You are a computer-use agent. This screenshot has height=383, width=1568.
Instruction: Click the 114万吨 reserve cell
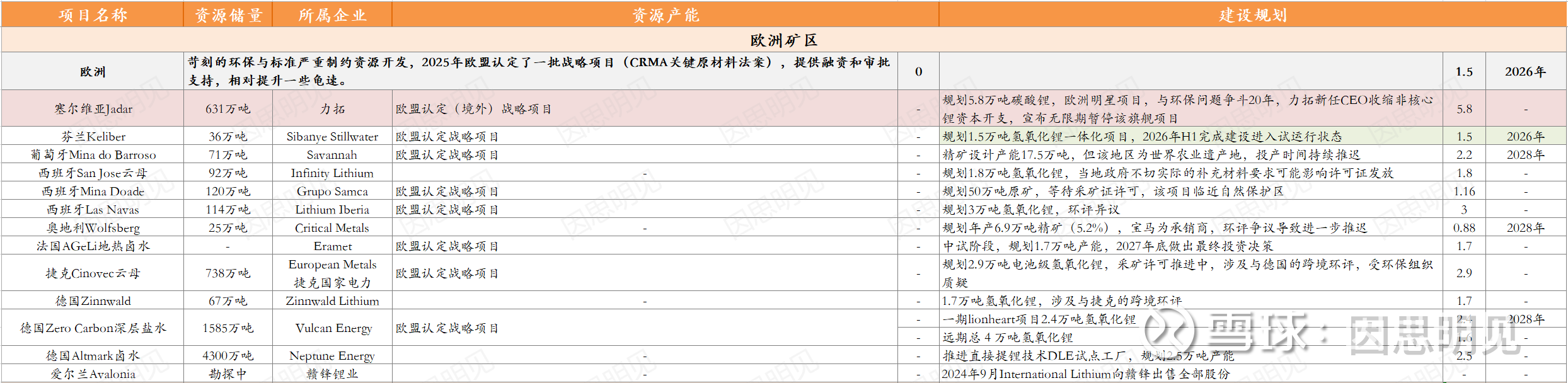tap(228, 209)
